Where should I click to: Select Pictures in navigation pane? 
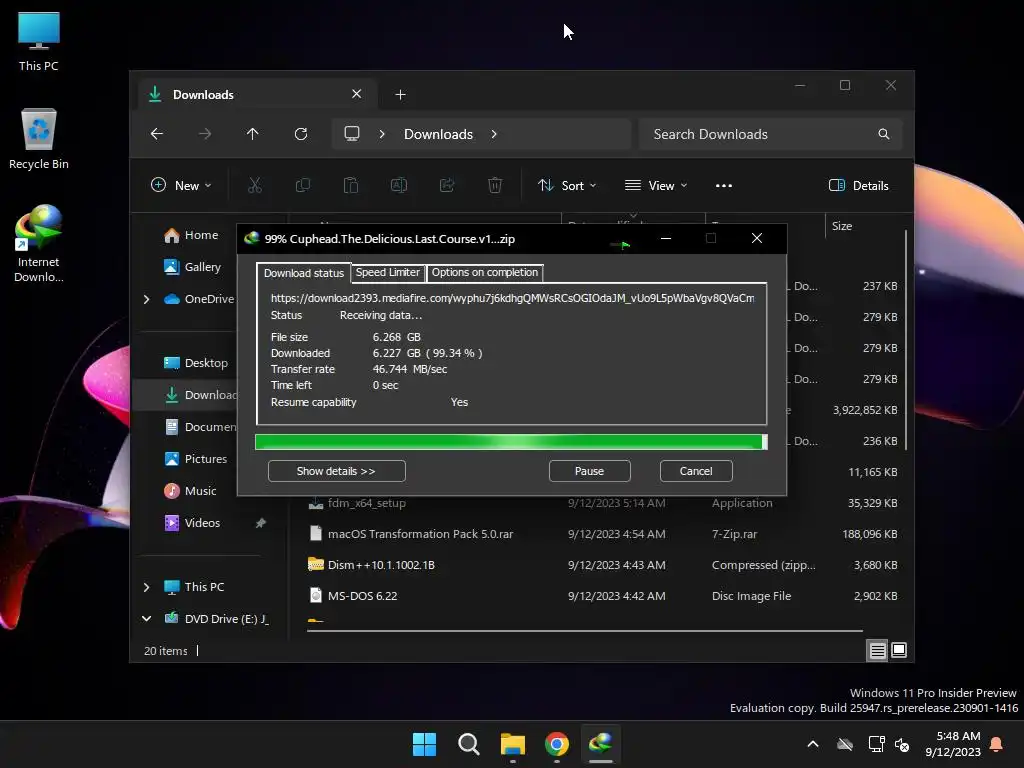point(196,459)
